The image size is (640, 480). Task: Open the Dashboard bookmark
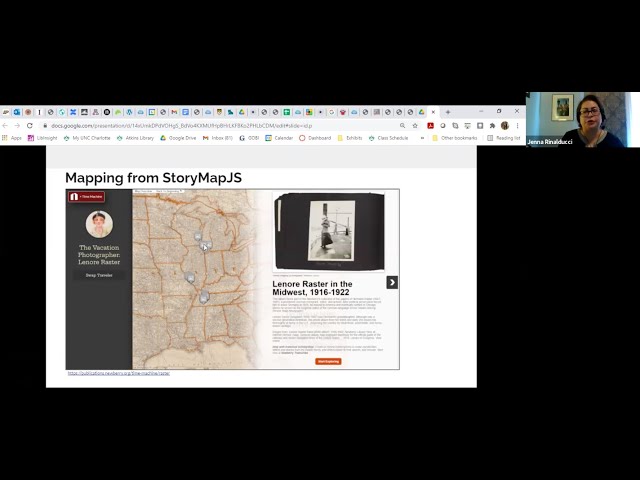point(315,138)
